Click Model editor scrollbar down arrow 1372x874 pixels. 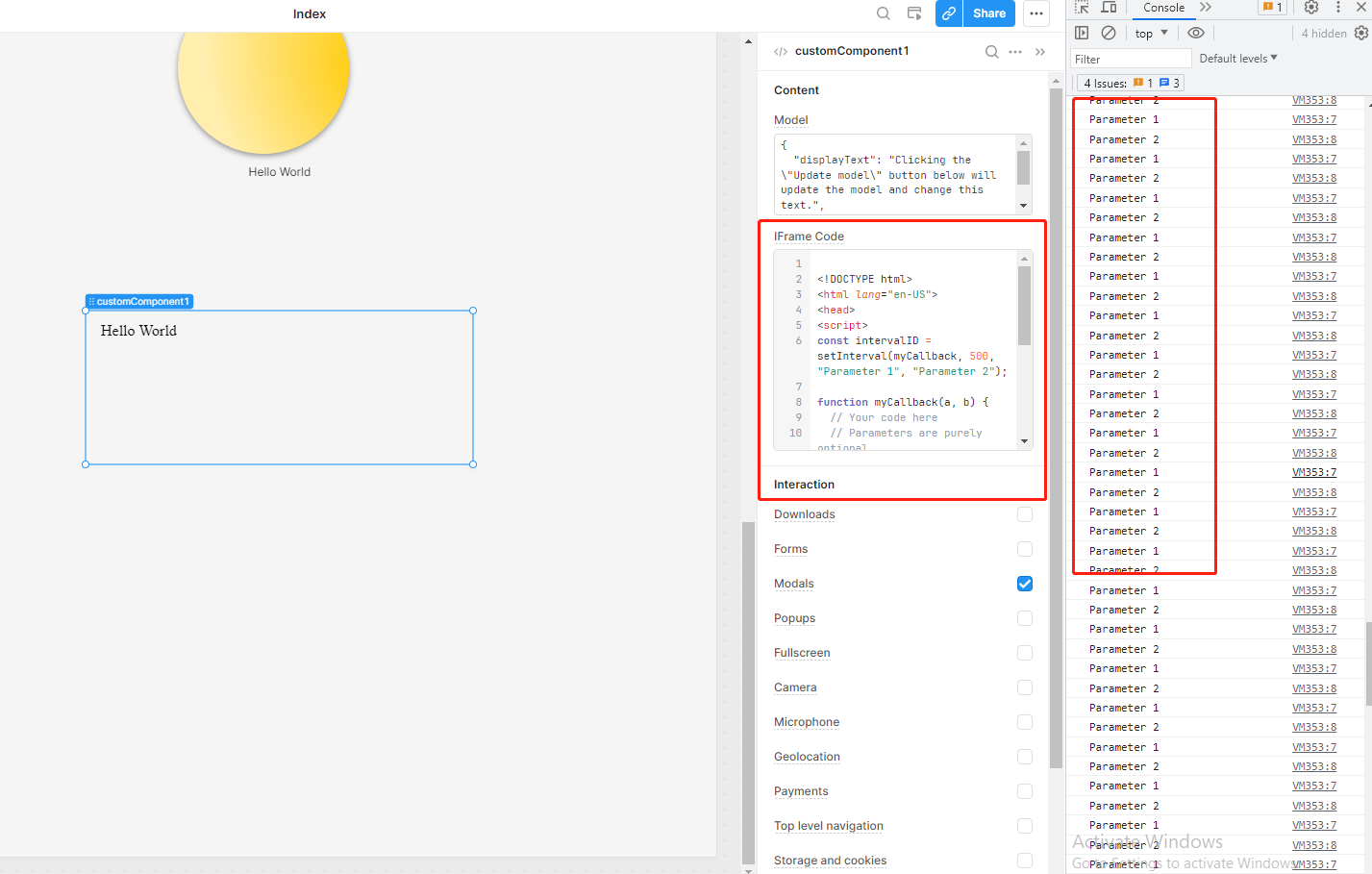1023,205
